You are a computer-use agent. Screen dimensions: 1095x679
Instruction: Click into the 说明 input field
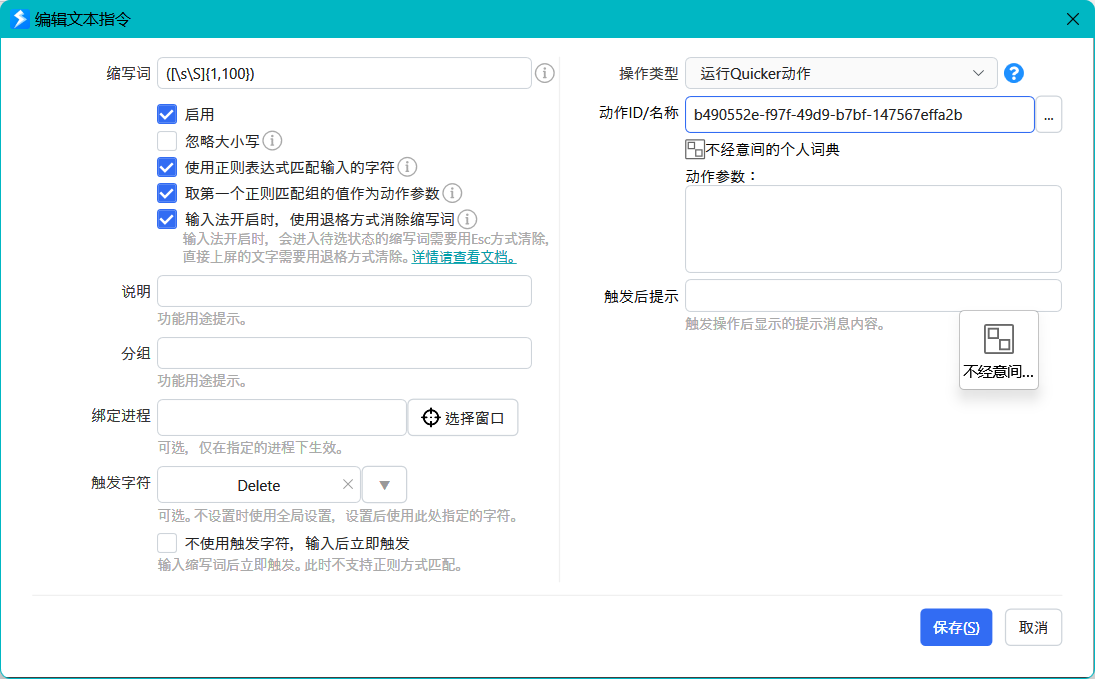[x=344, y=291]
